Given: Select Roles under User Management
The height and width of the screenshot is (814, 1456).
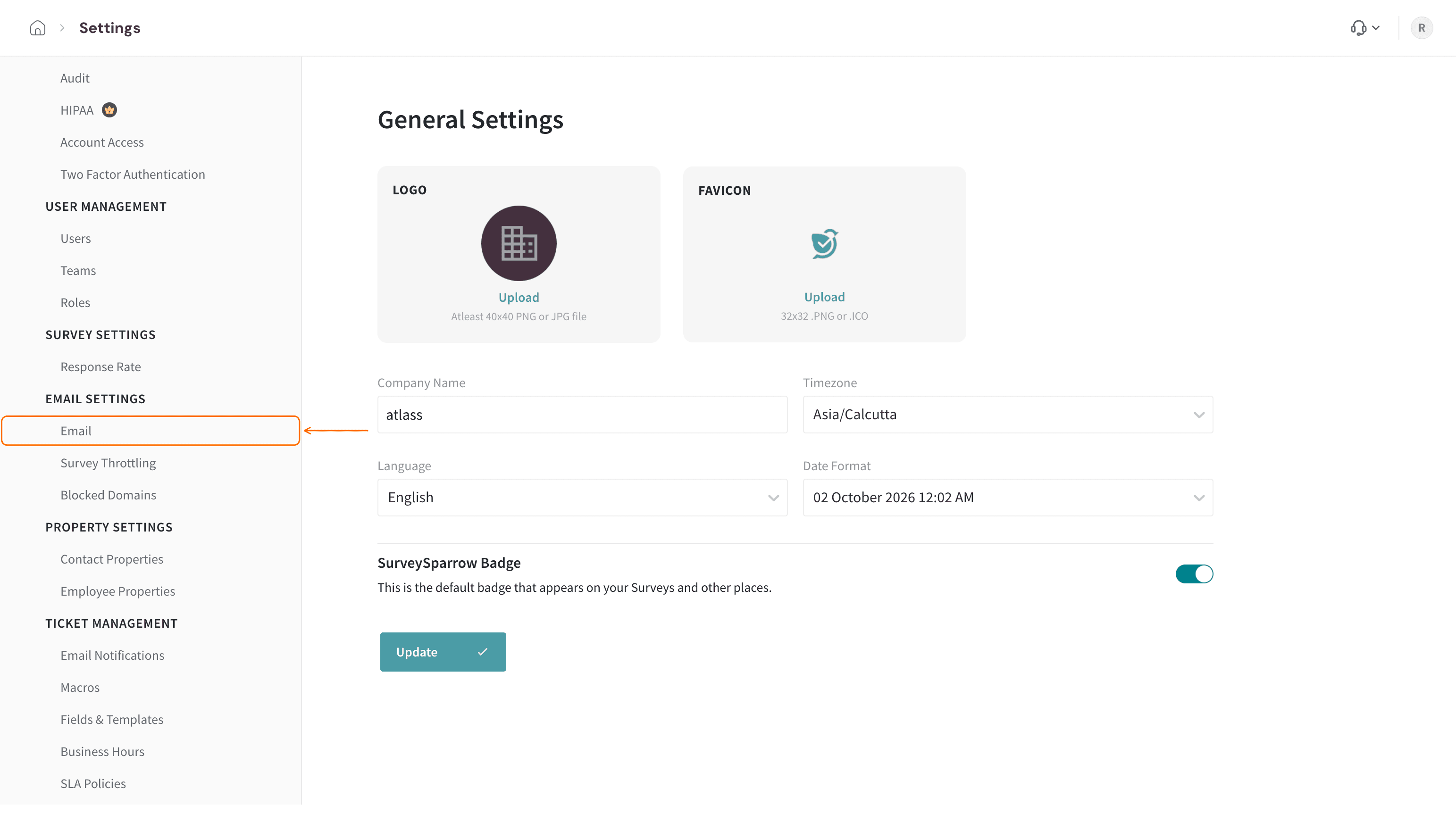Looking at the screenshot, I should pos(75,302).
